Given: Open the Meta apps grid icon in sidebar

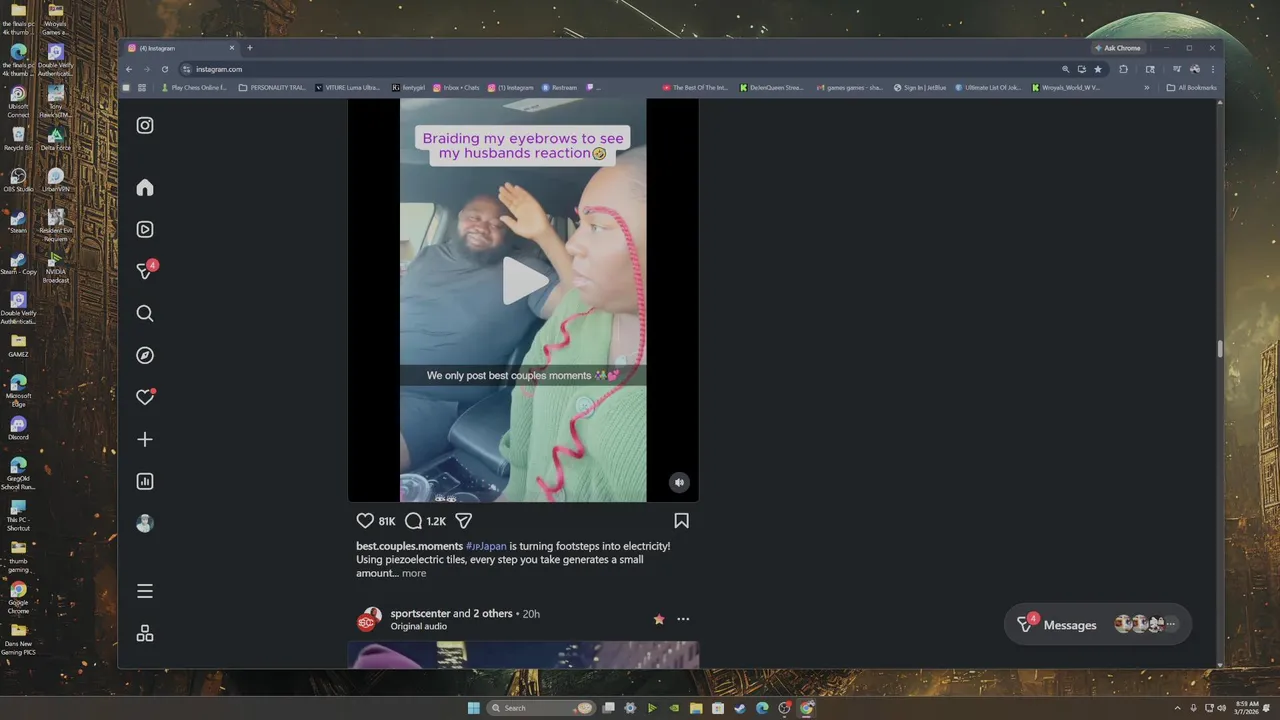Looking at the screenshot, I should (x=145, y=633).
